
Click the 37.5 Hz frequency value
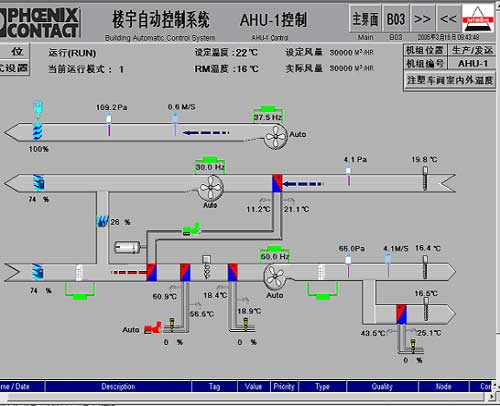coord(268,117)
